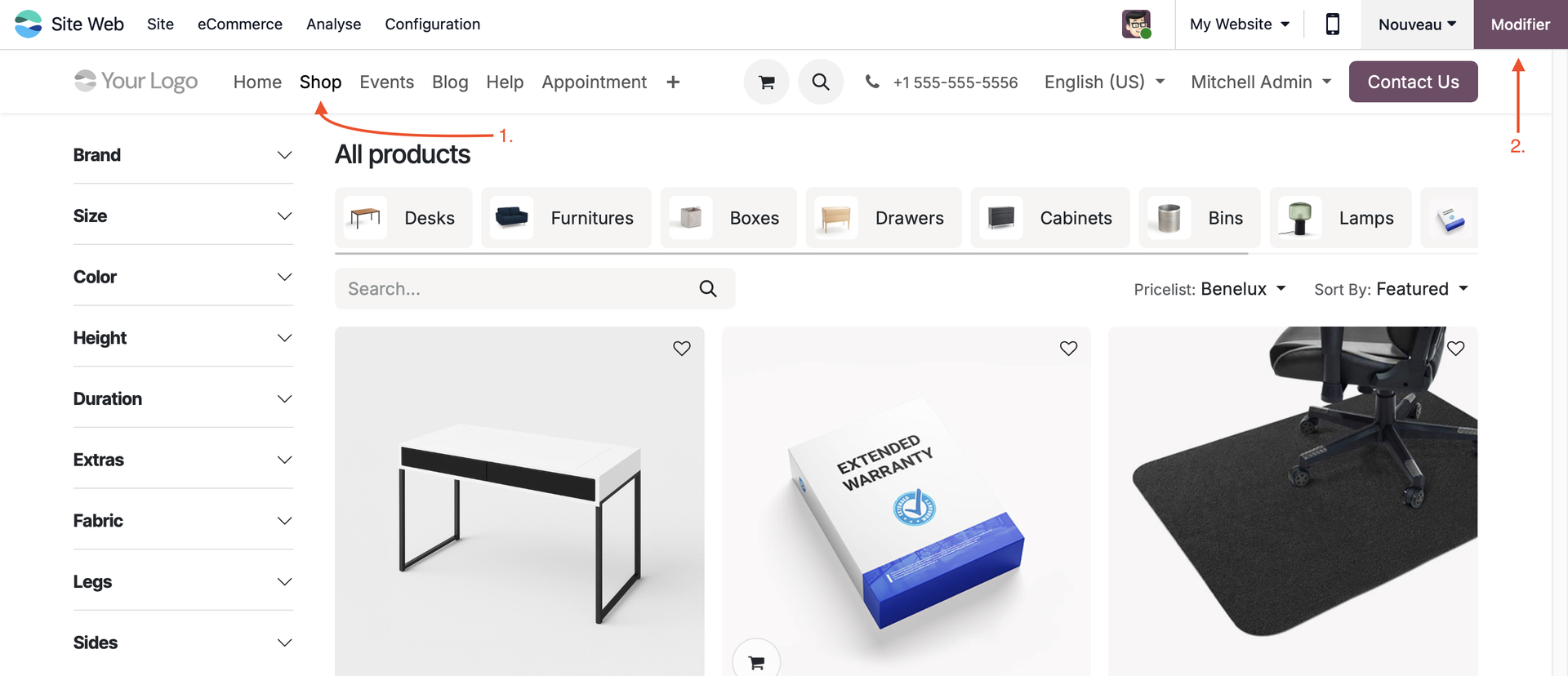The image size is (1568, 676).
Task: Click the Mitchell Admin avatar icon
Action: 1136,24
